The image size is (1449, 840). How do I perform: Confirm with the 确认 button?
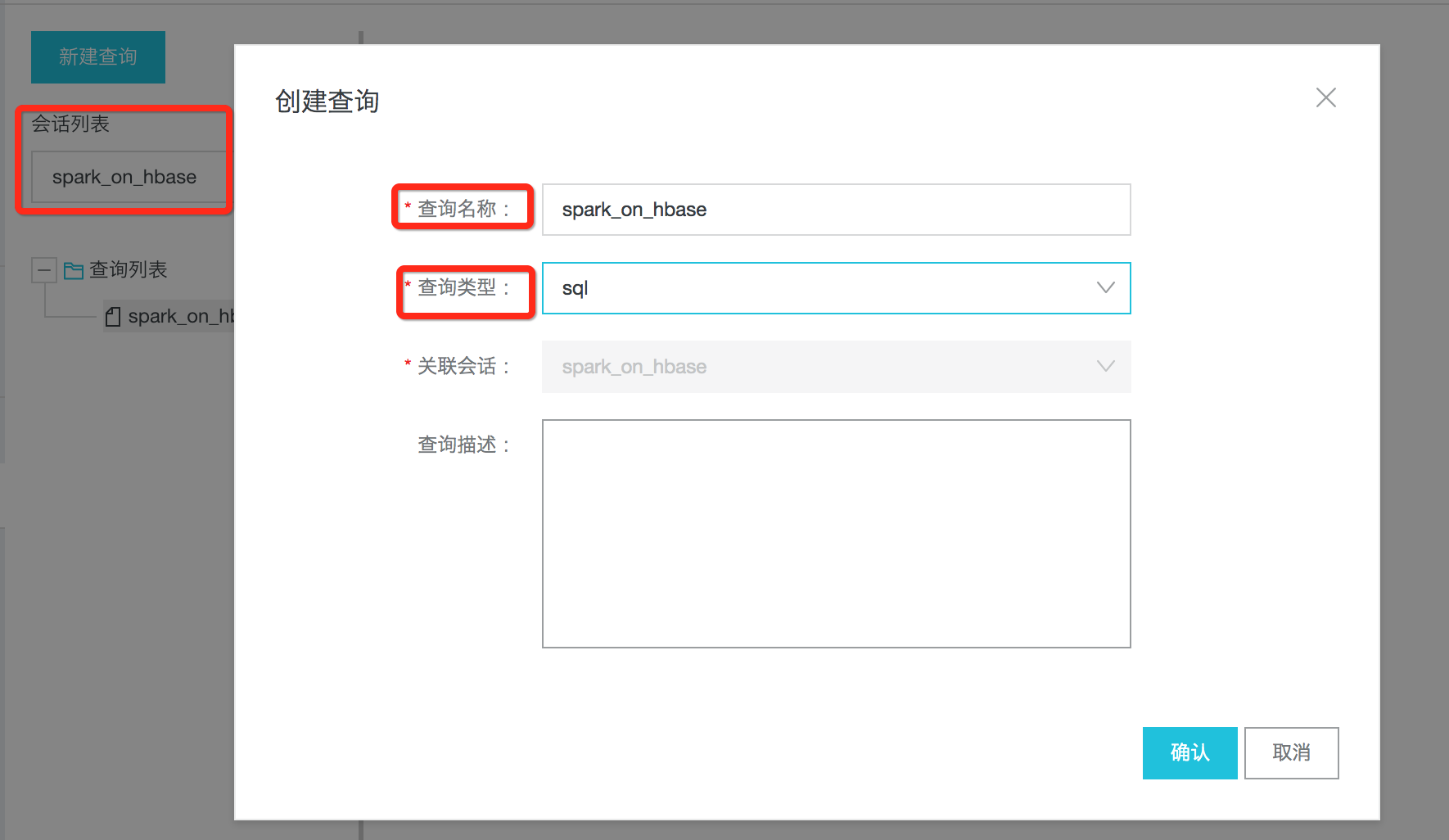coord(1189,753)
